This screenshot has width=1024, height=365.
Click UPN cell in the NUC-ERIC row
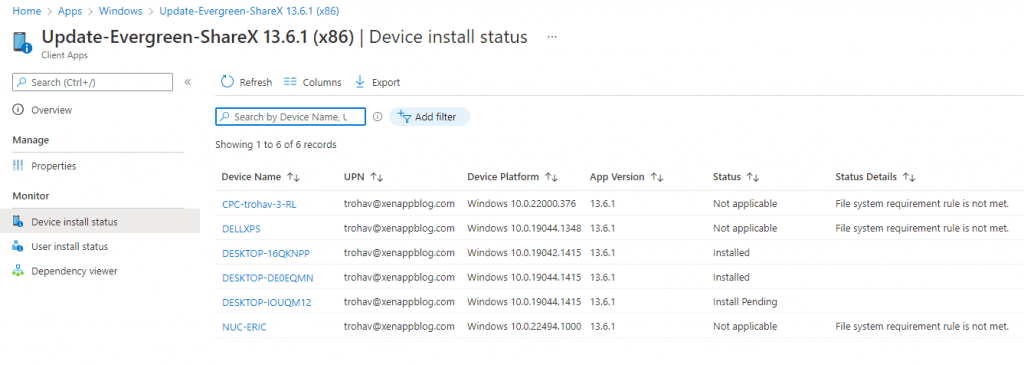[399, 327]
